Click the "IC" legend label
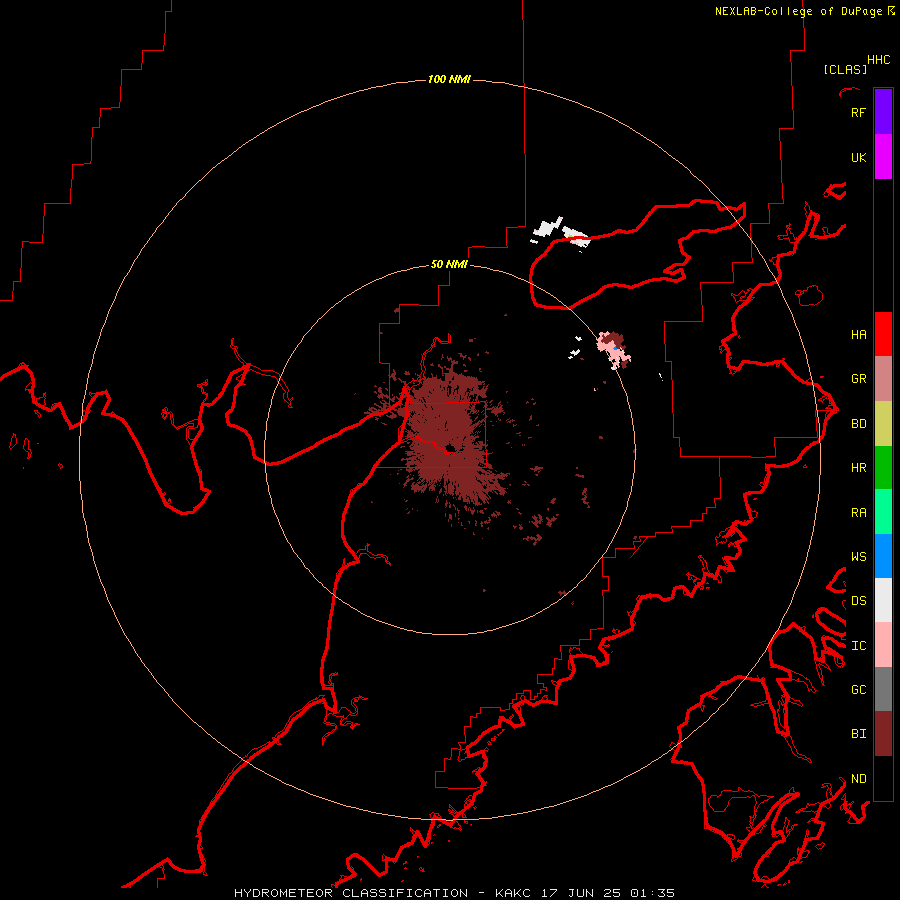 tap(858, 645)
